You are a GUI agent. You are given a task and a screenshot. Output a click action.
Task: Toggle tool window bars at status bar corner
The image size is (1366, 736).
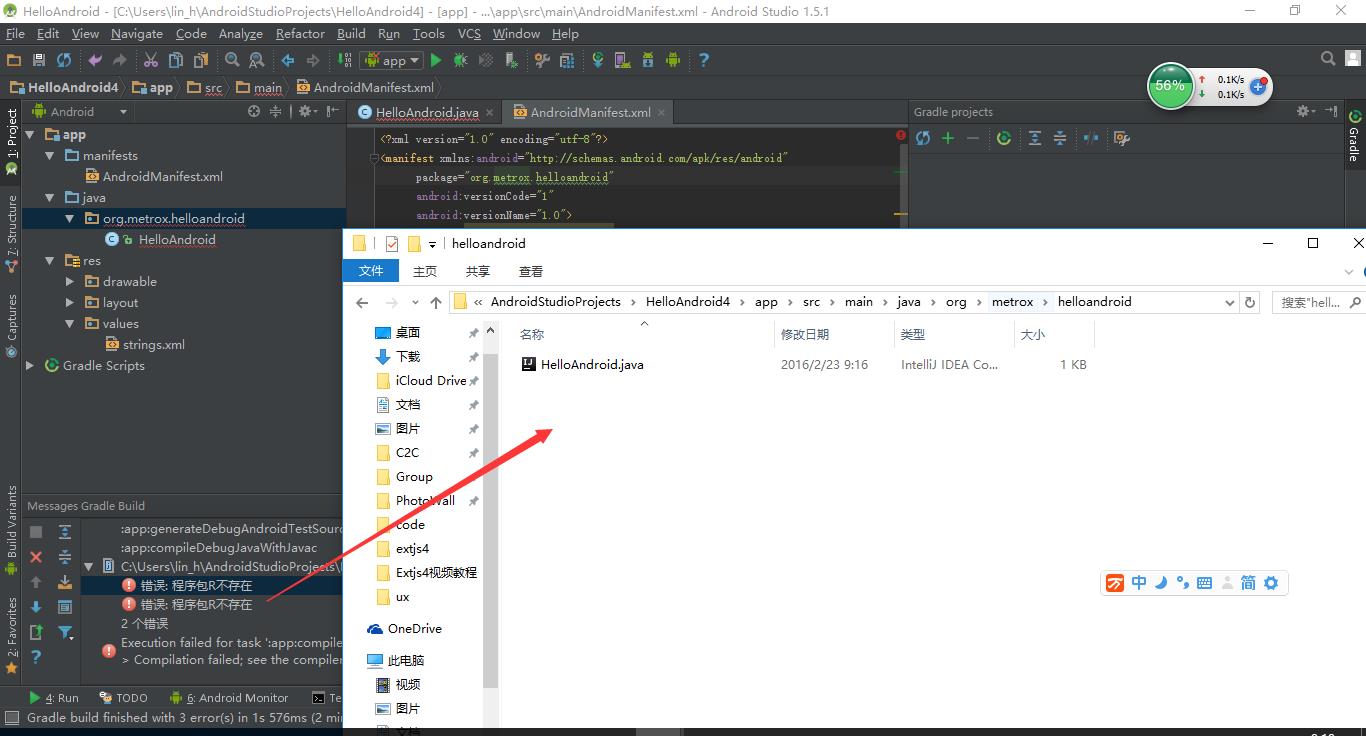tap(12, 718)
